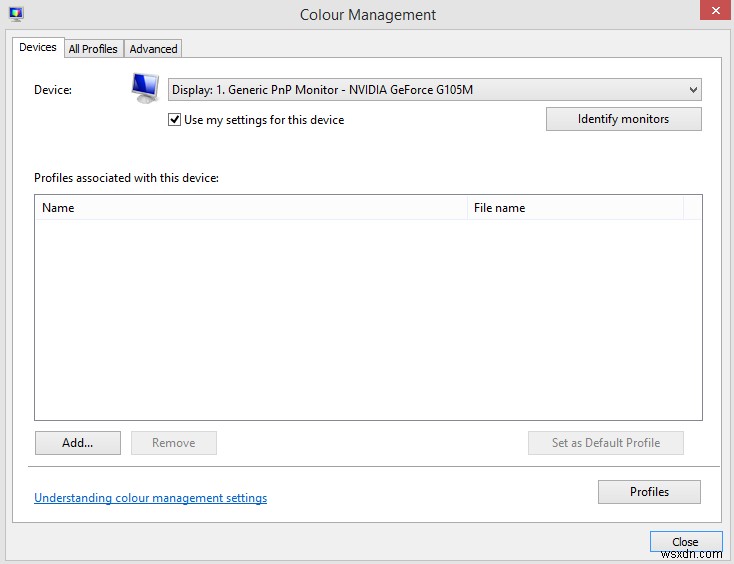Click the Profiles button

649,492
